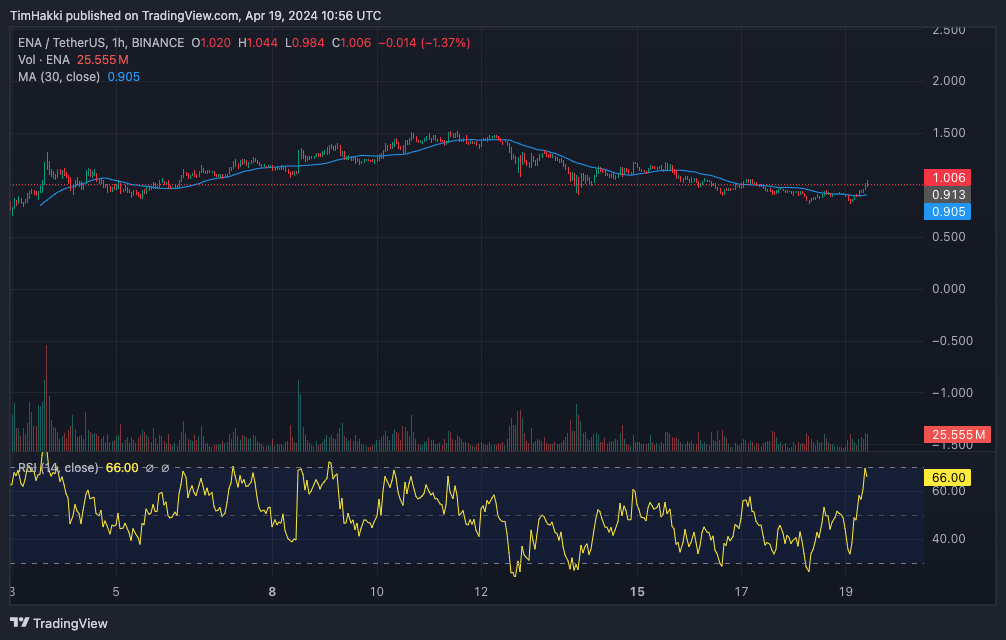Click the yellow 66.00 RSI value label
The width and height of the screenshot is (1006, 640).
(946, 477)
